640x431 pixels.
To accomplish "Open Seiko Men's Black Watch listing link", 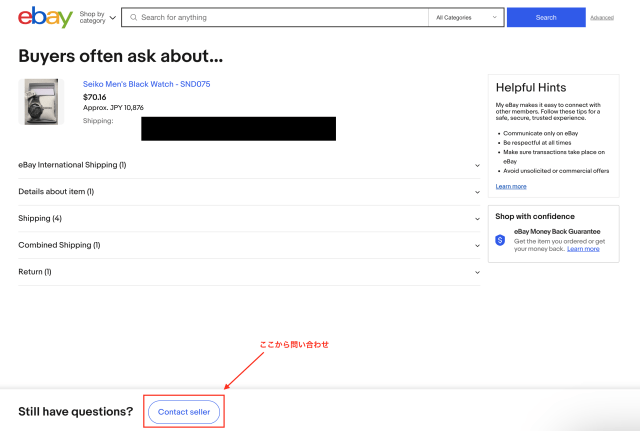I will click(146, 84).
